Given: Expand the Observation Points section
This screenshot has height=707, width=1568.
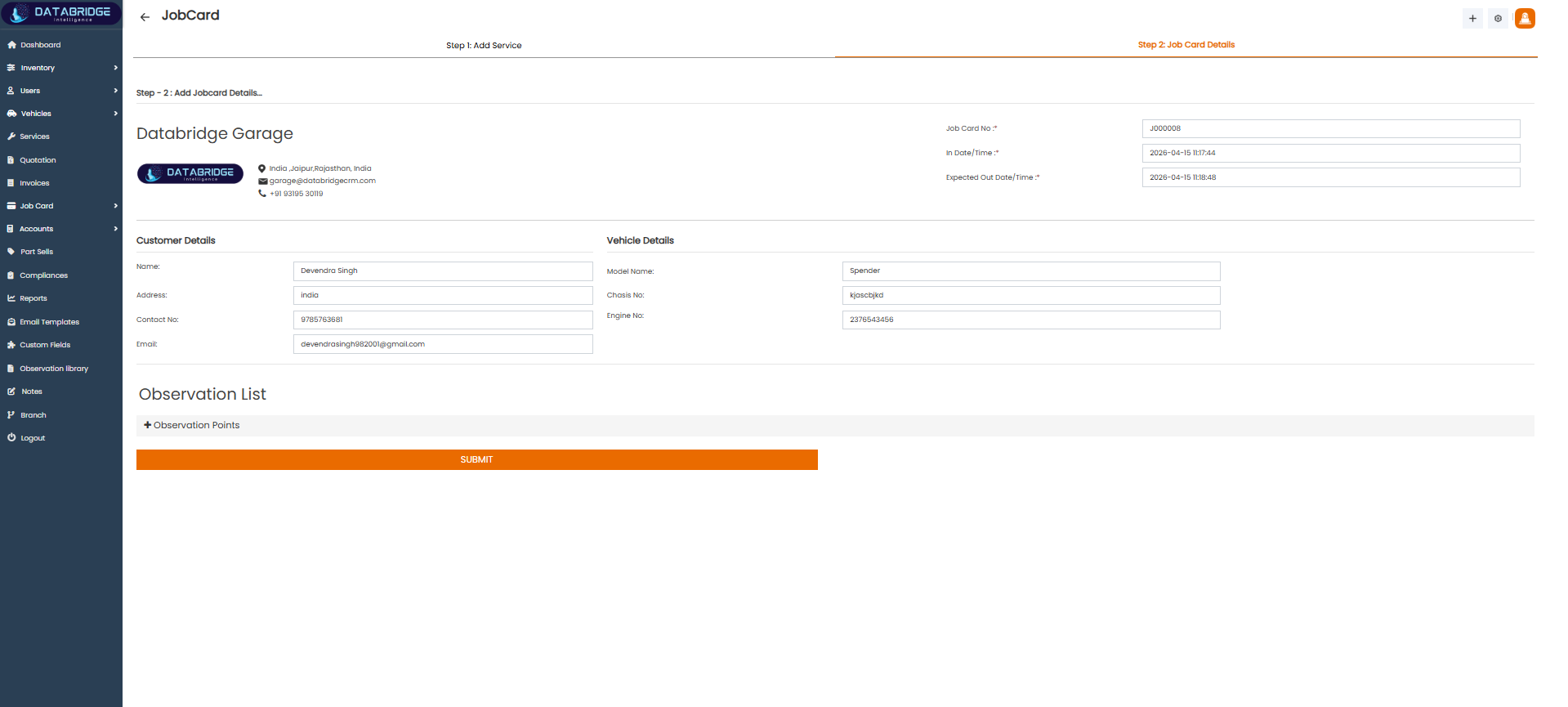Looking at the screenshot, I should click(835, 425).
